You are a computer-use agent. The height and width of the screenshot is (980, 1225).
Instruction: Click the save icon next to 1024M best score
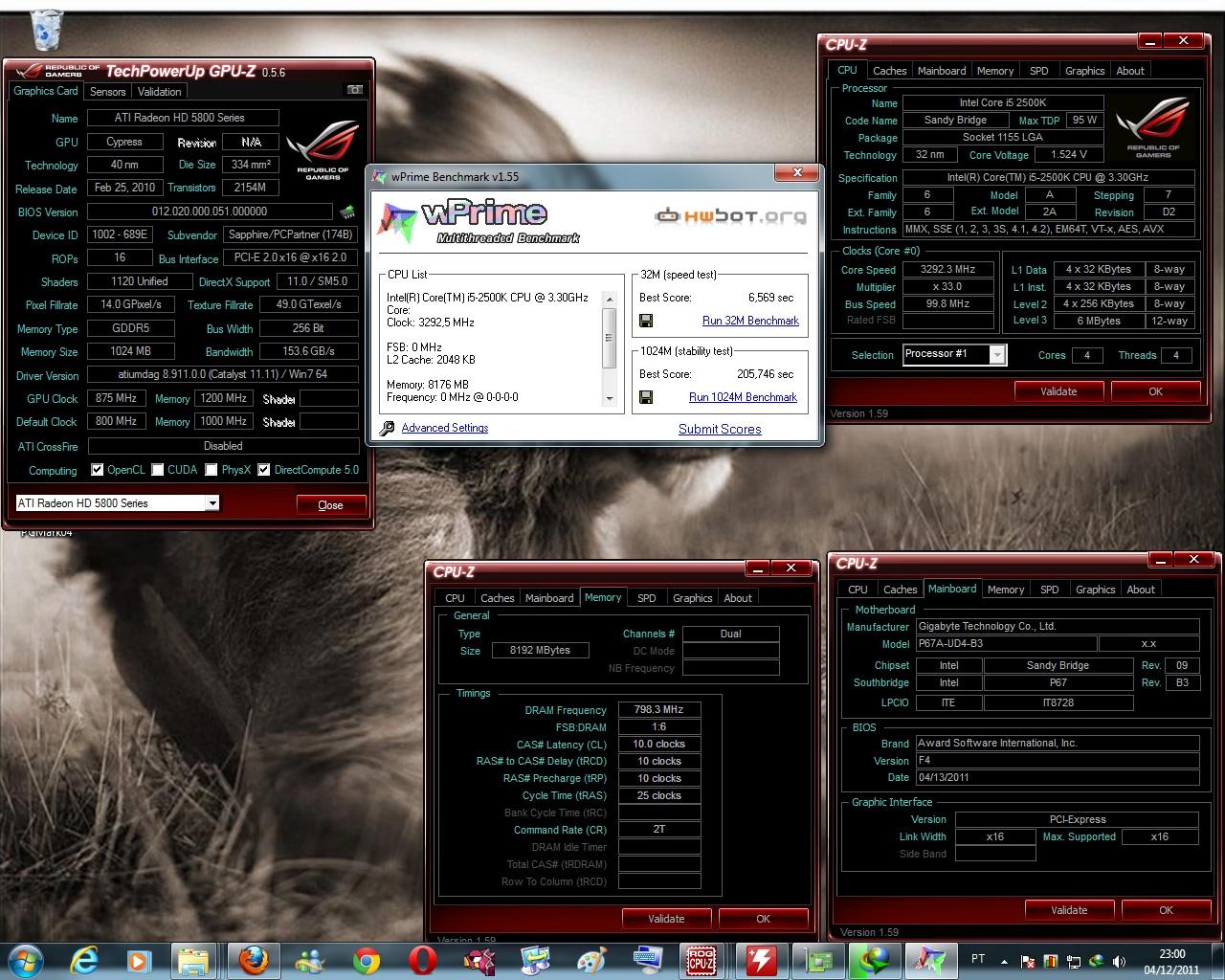coord(646,397)
